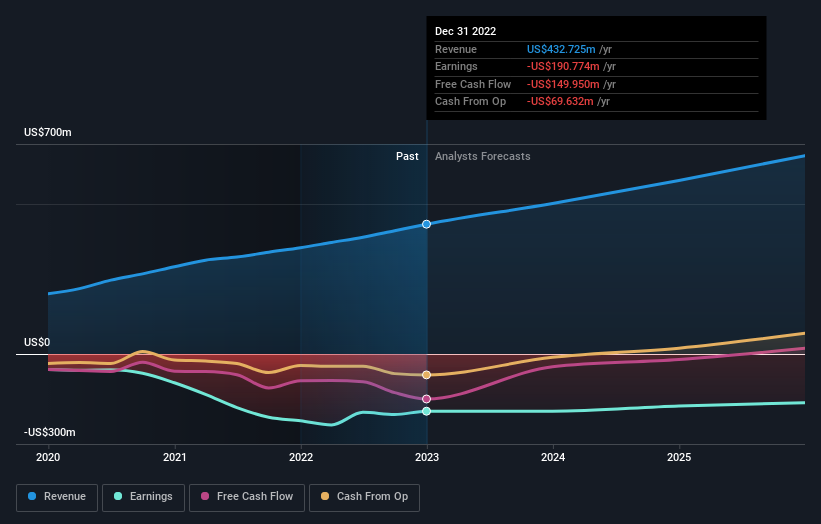Click the -US$69.632m cash from op value
This screenshot has height=524, width=821.
(x=560, y=102)
